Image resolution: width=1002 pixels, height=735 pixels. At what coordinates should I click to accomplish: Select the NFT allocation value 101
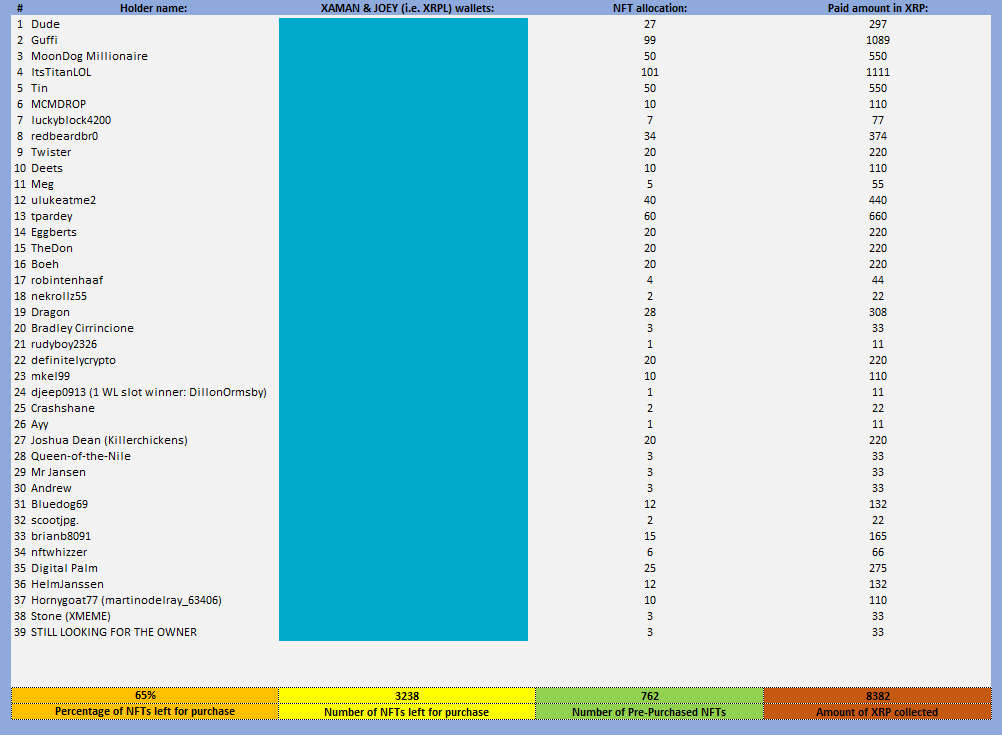coord(650,72)
